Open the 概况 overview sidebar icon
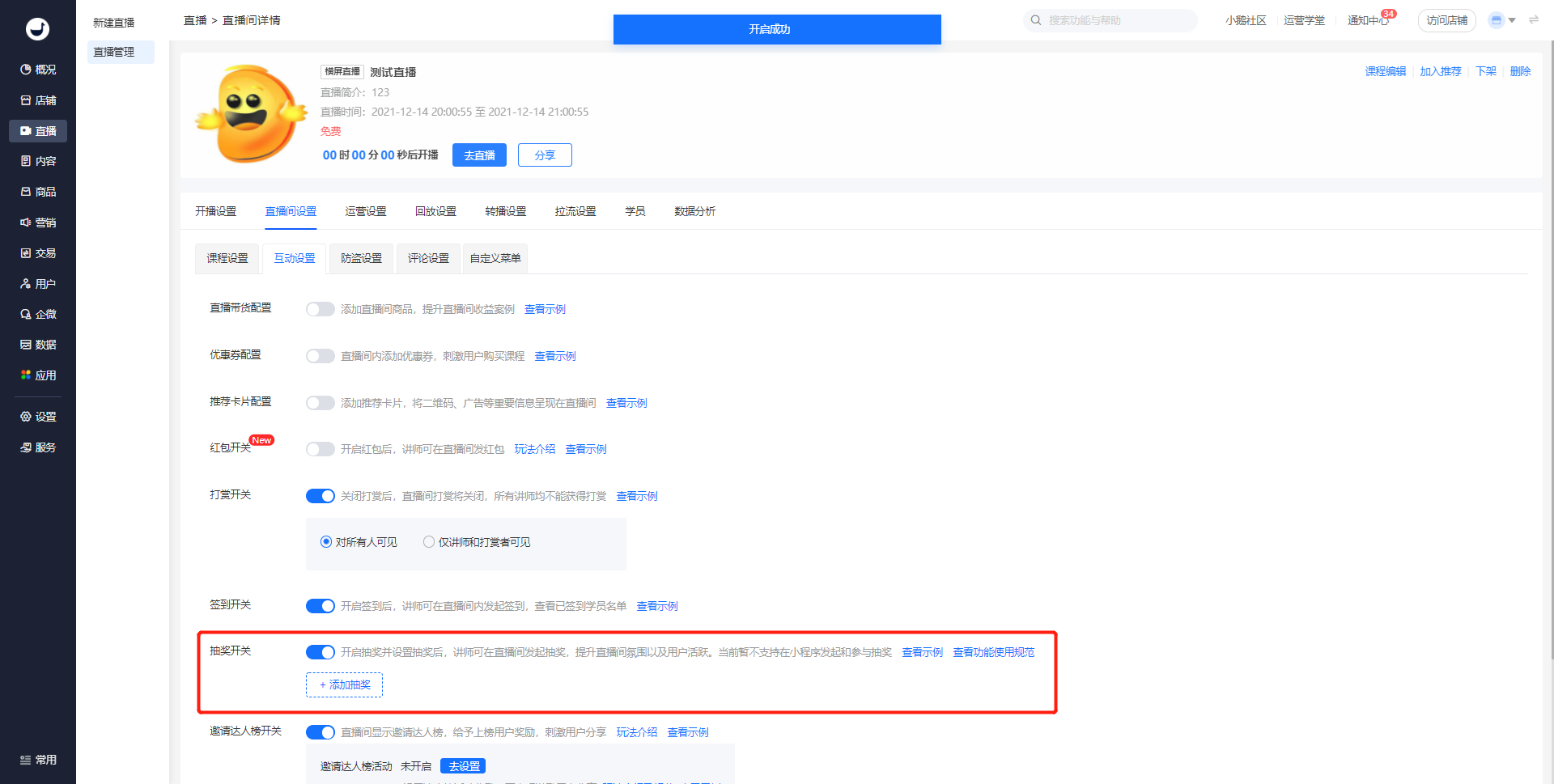Screen dimensions: 1554x784 (26, 70)
